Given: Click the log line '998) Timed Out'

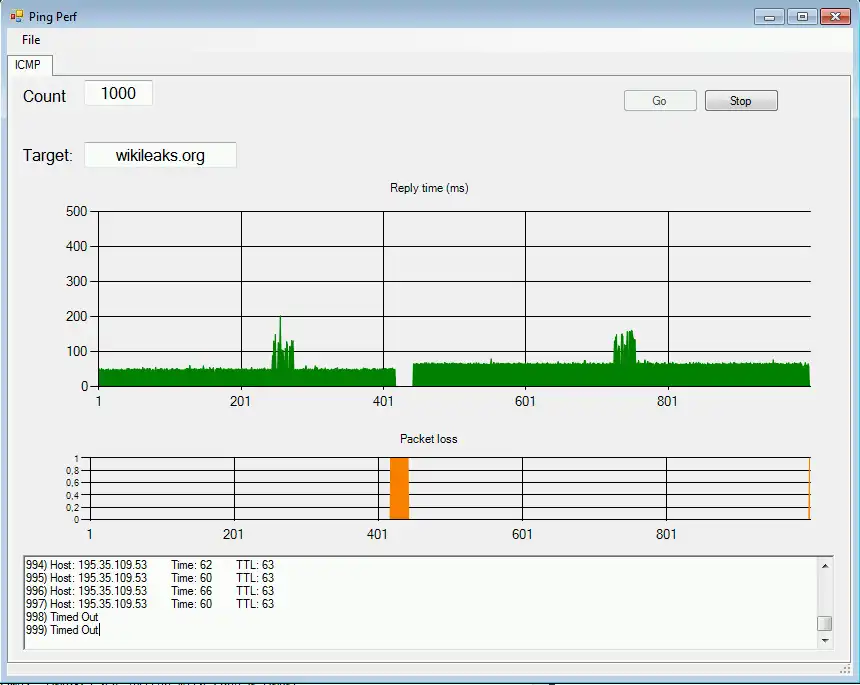Looking at the screenshot, I should tap(62, 617).
